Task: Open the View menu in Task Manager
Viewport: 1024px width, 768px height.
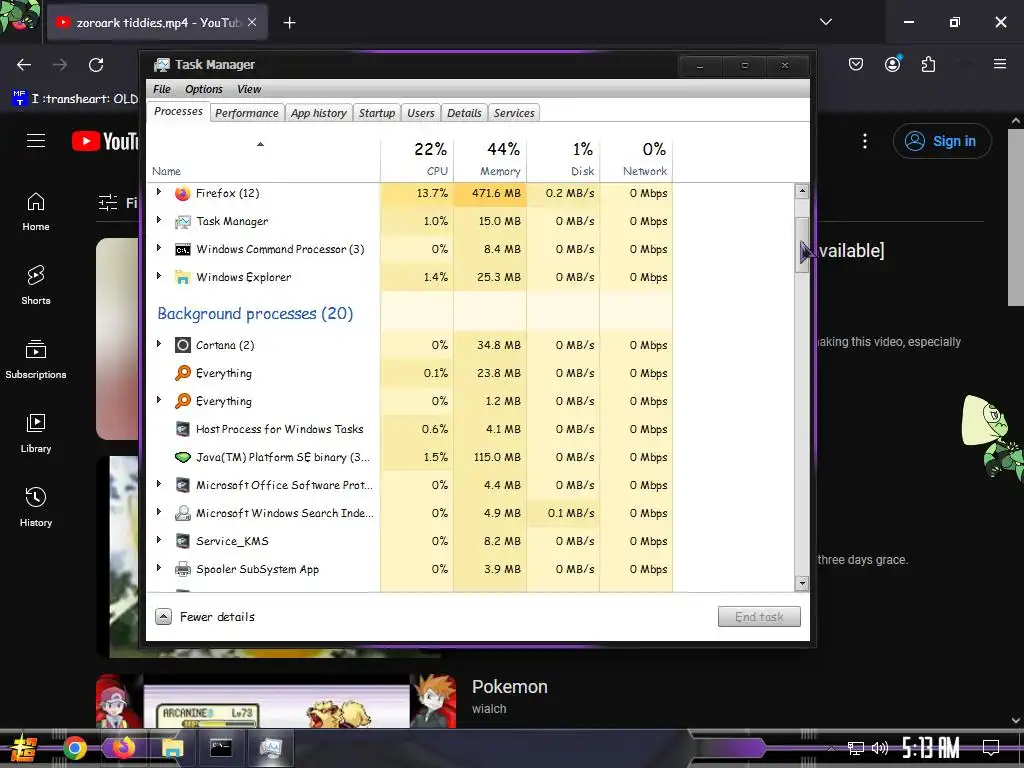Action: coord(249,89)
